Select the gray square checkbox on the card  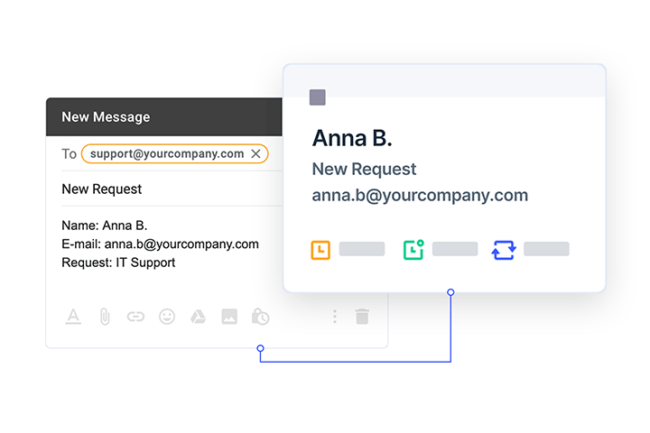click(x=318, y=97)
